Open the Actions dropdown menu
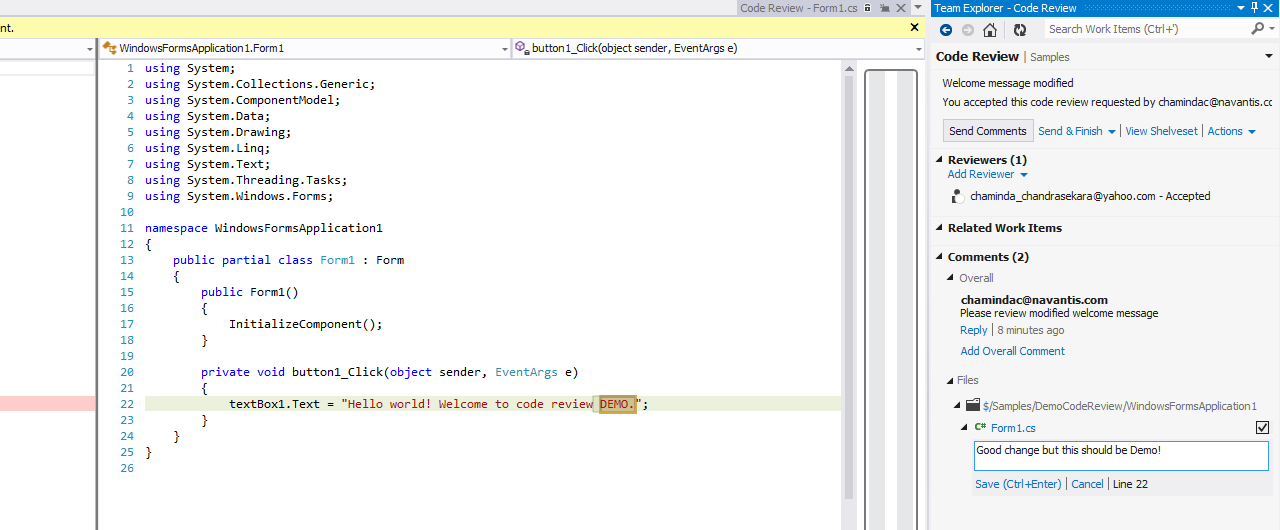This screenshot has height=530, width=1280. [x=1231, y=131]
